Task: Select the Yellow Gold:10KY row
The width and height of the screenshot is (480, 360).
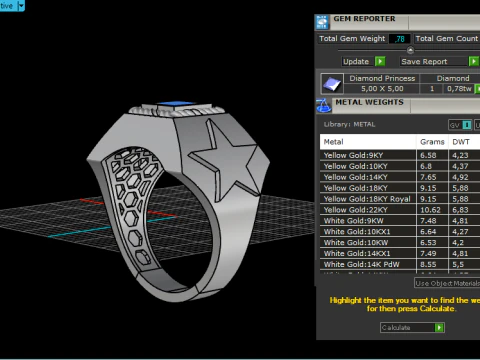Action: tap(400, 166)
